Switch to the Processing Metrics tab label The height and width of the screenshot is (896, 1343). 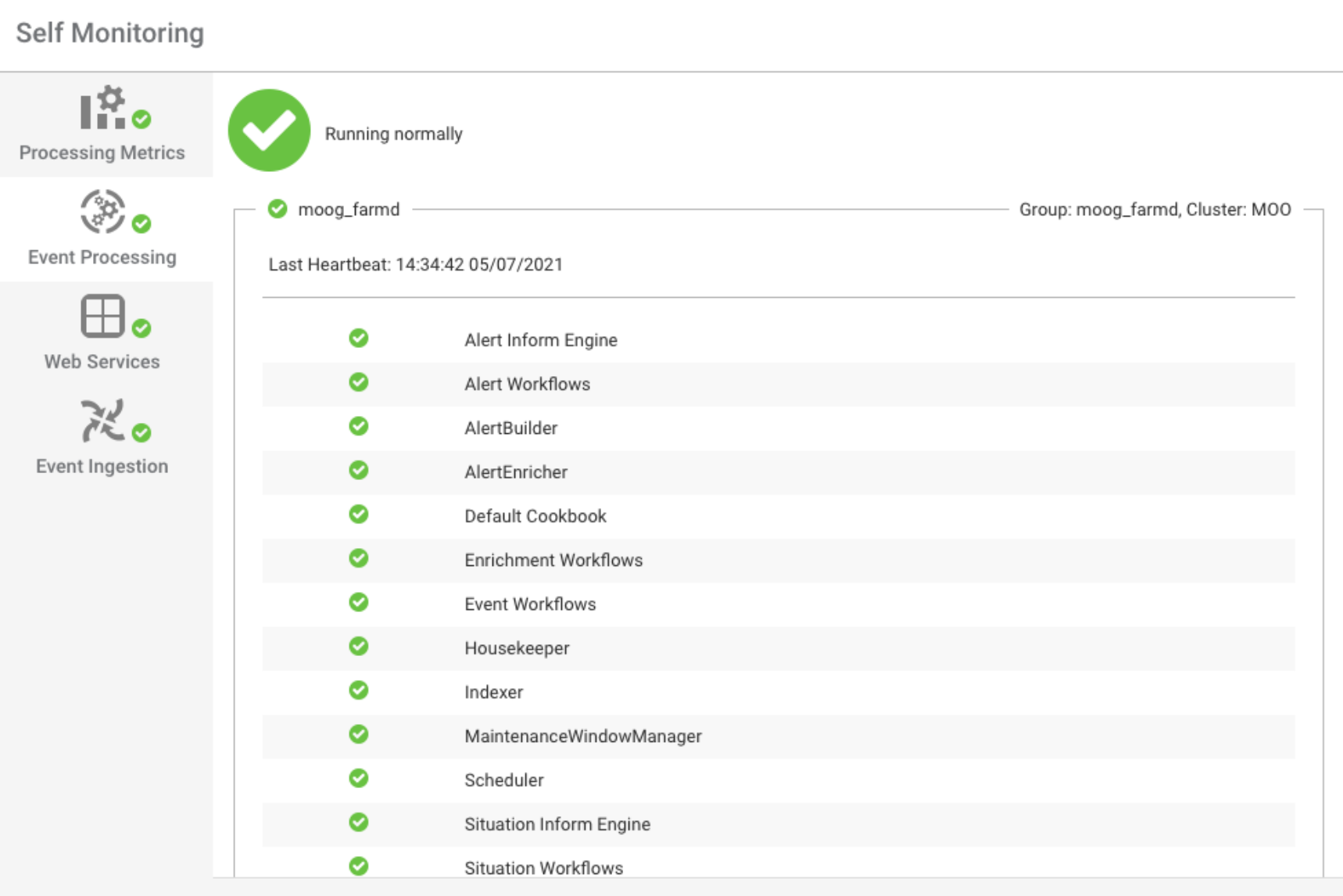[x=102, y=152]
